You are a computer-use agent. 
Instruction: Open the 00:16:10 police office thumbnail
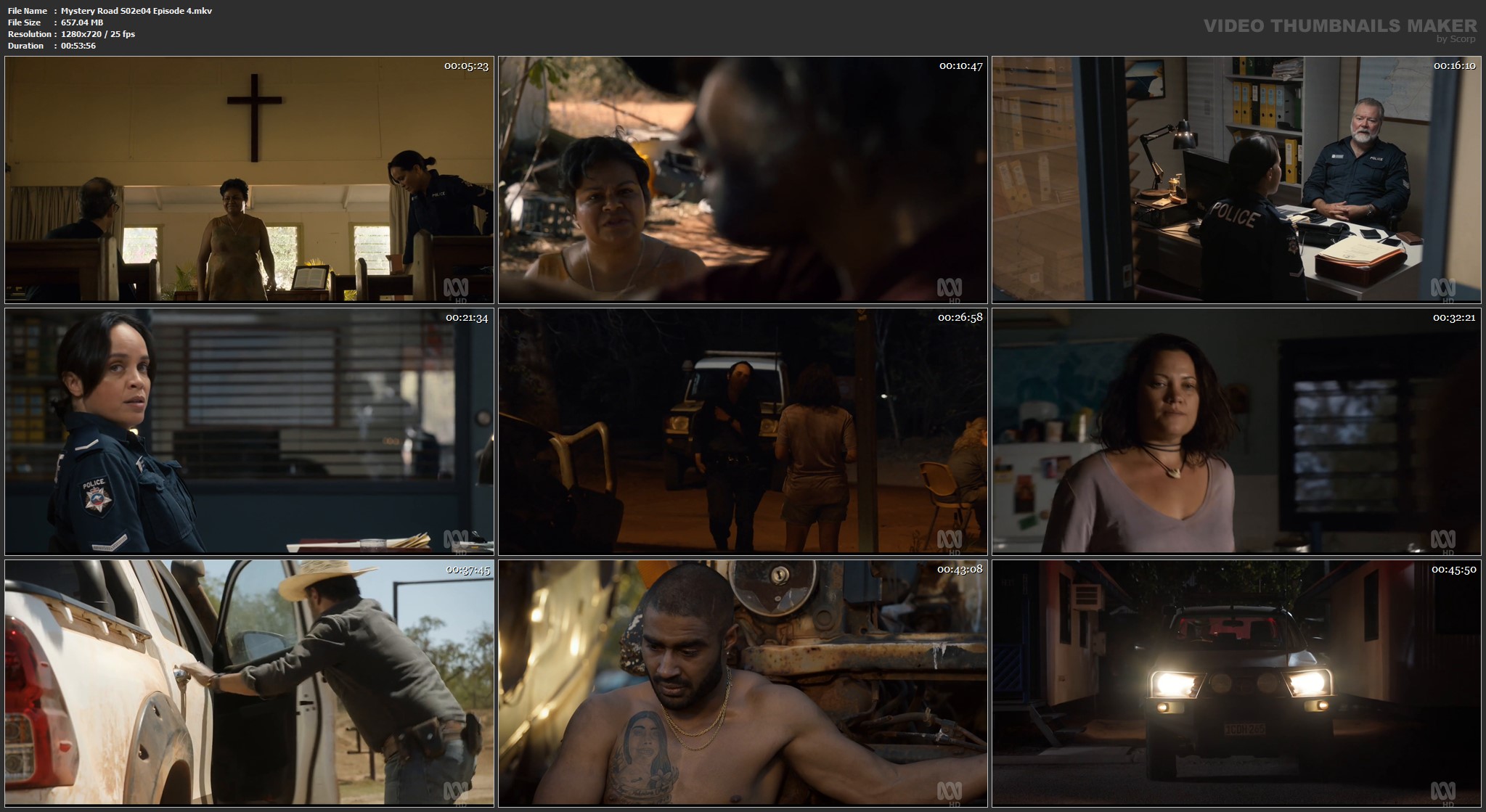coord(1236,179)
